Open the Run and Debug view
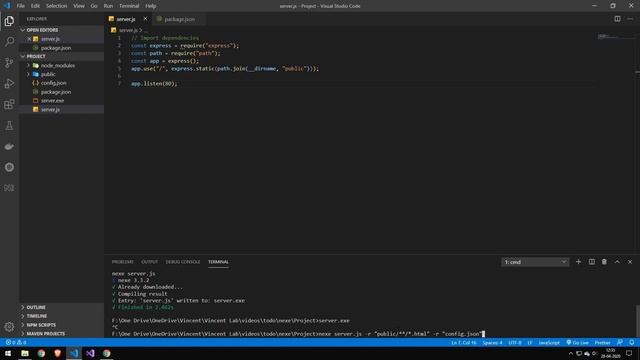The height and width of the screenshot is (360, 640). [9, 83]
